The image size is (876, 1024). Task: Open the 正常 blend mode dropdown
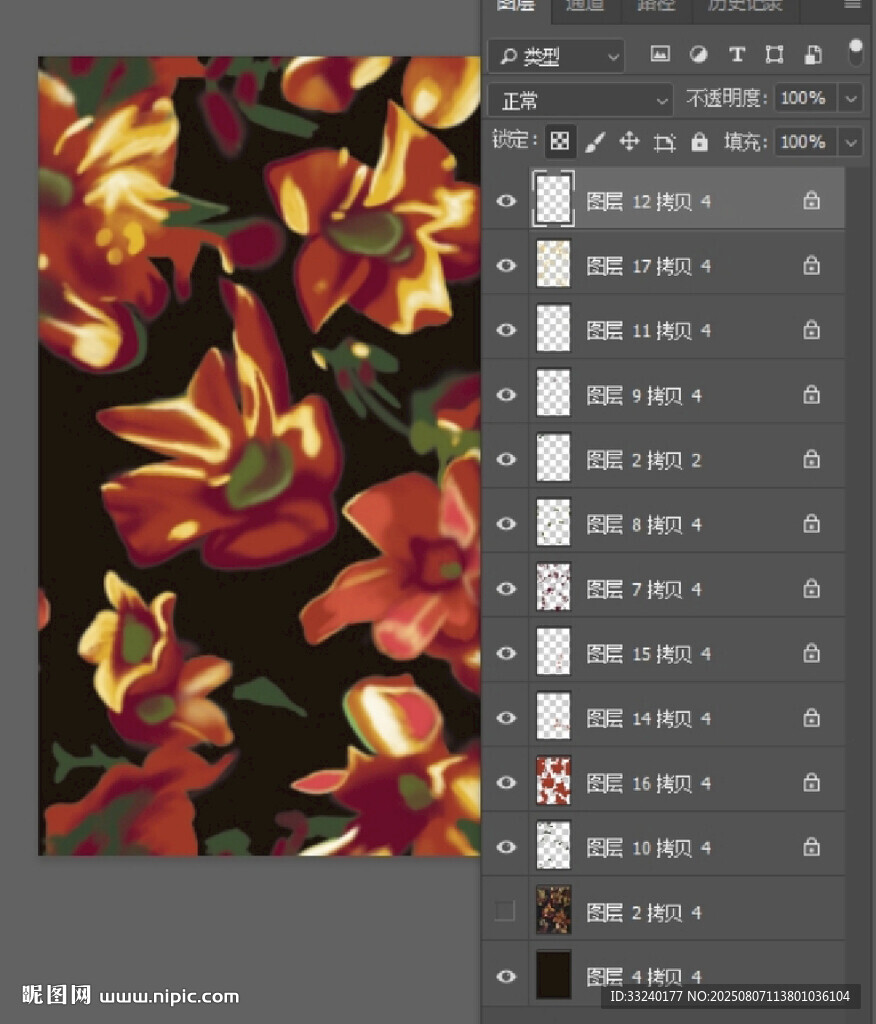click(x=580, y=101)
